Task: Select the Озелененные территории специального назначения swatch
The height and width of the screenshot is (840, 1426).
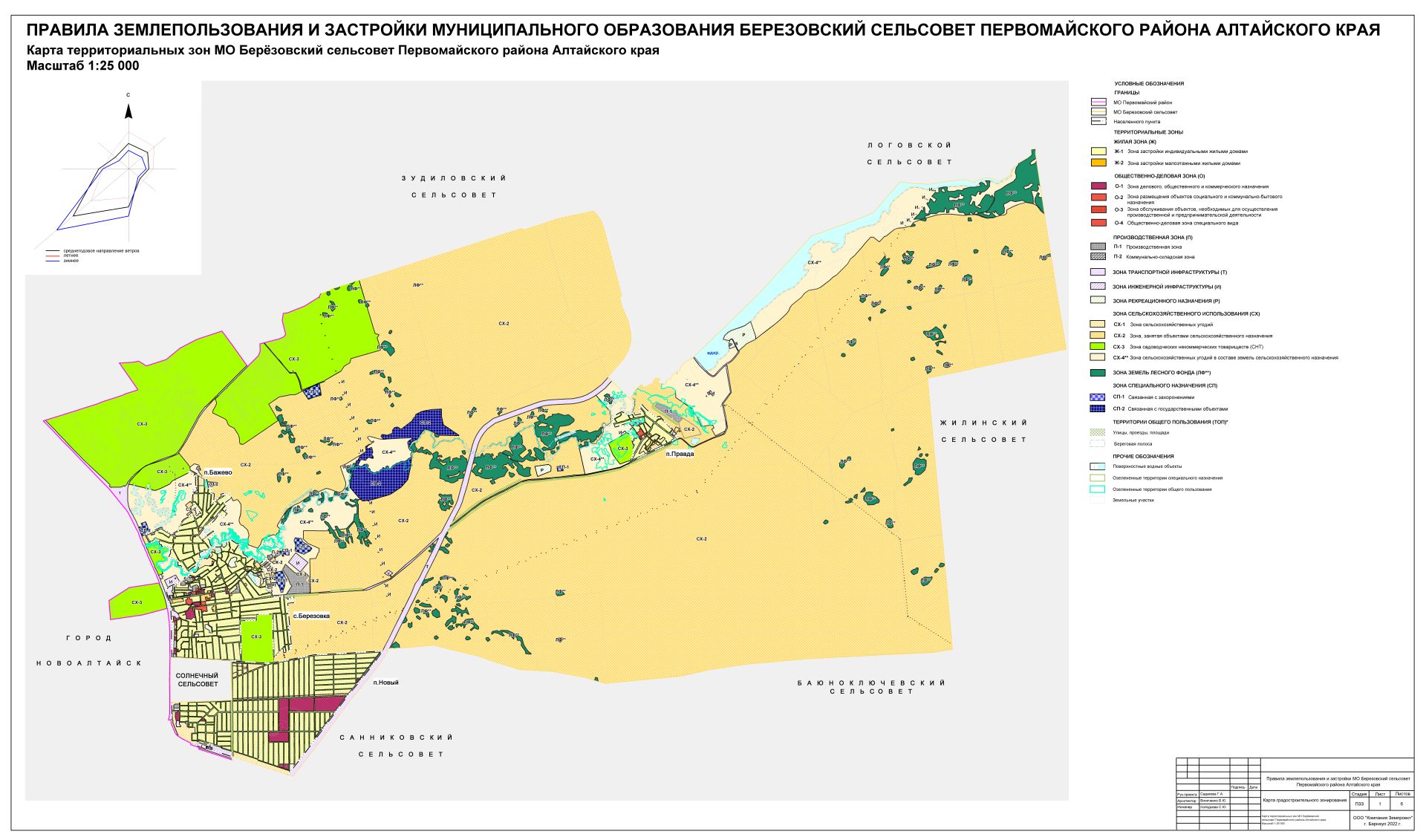Action: coord(1098,478)
